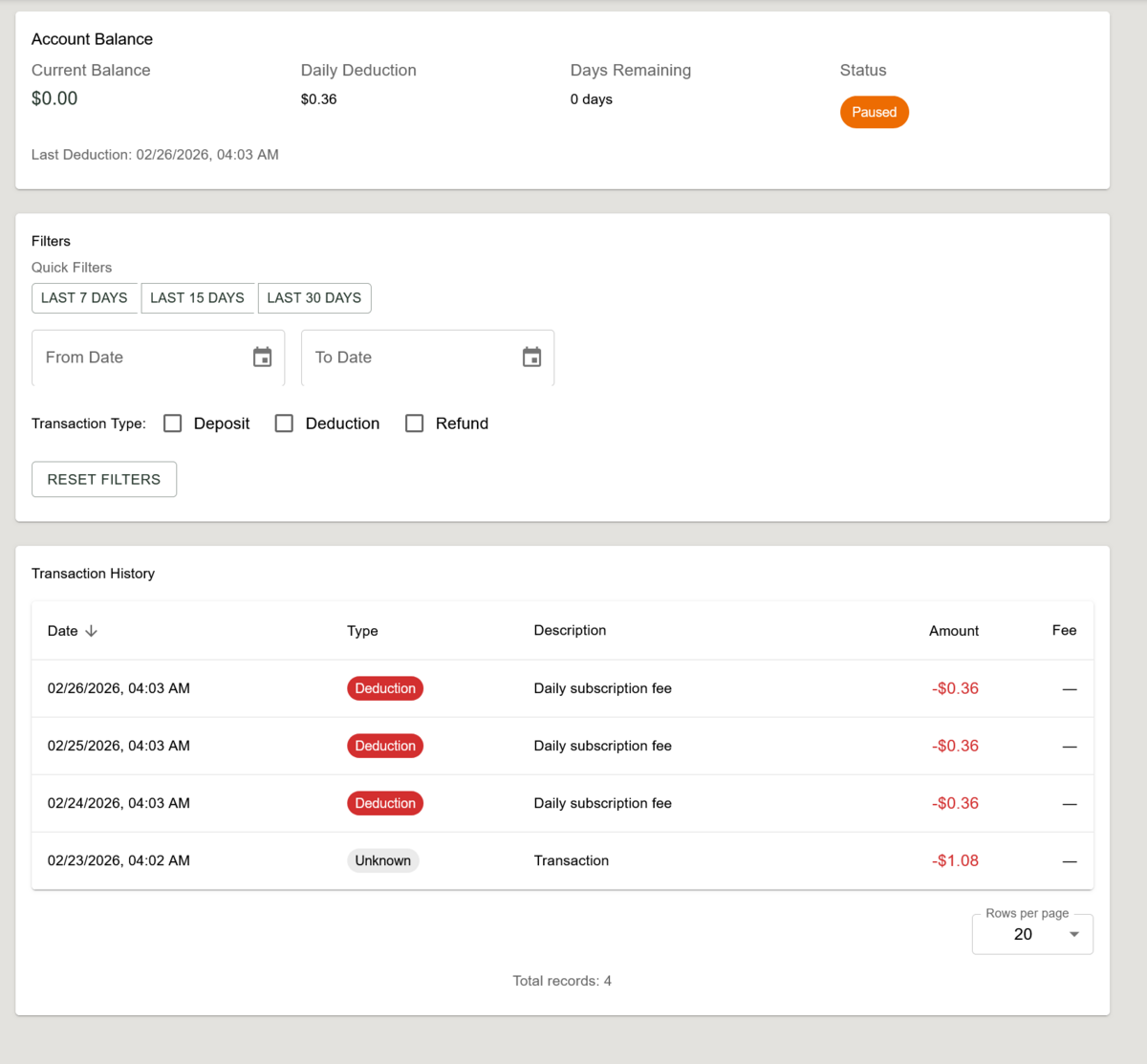The height and width of the screenshot is (1064, 1147).
Task: Open the To Date calendar picker icon
Action: pos(531,358)
